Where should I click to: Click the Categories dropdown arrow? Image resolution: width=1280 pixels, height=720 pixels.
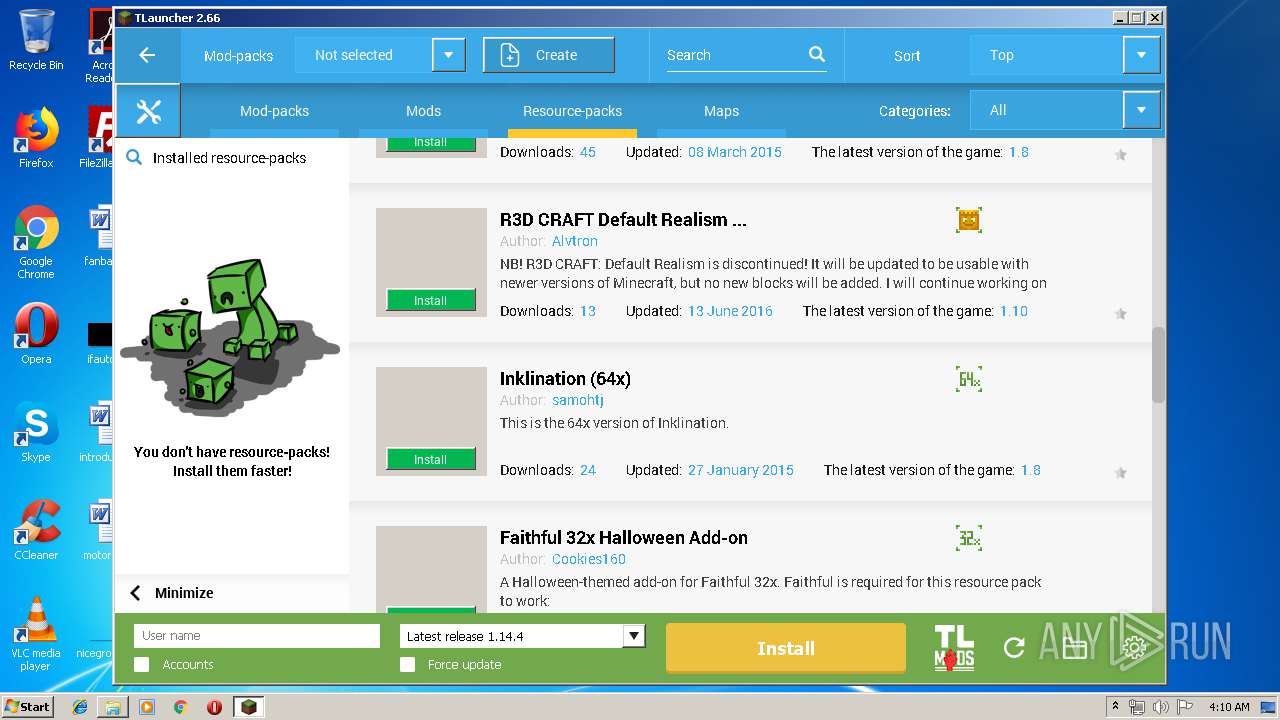click(1141, 110)
